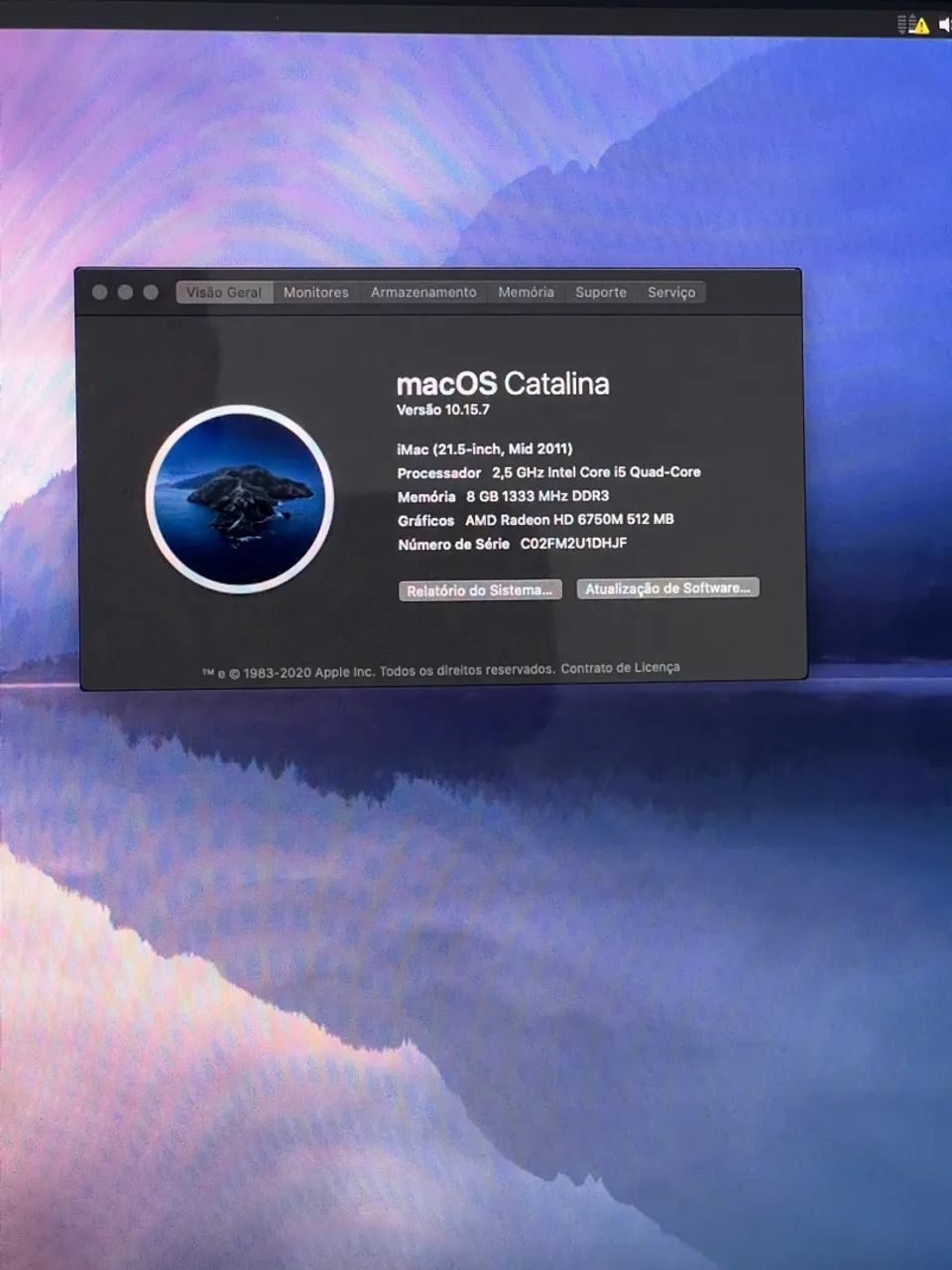Open the Contrato de Licença agreement

[620, 666]
